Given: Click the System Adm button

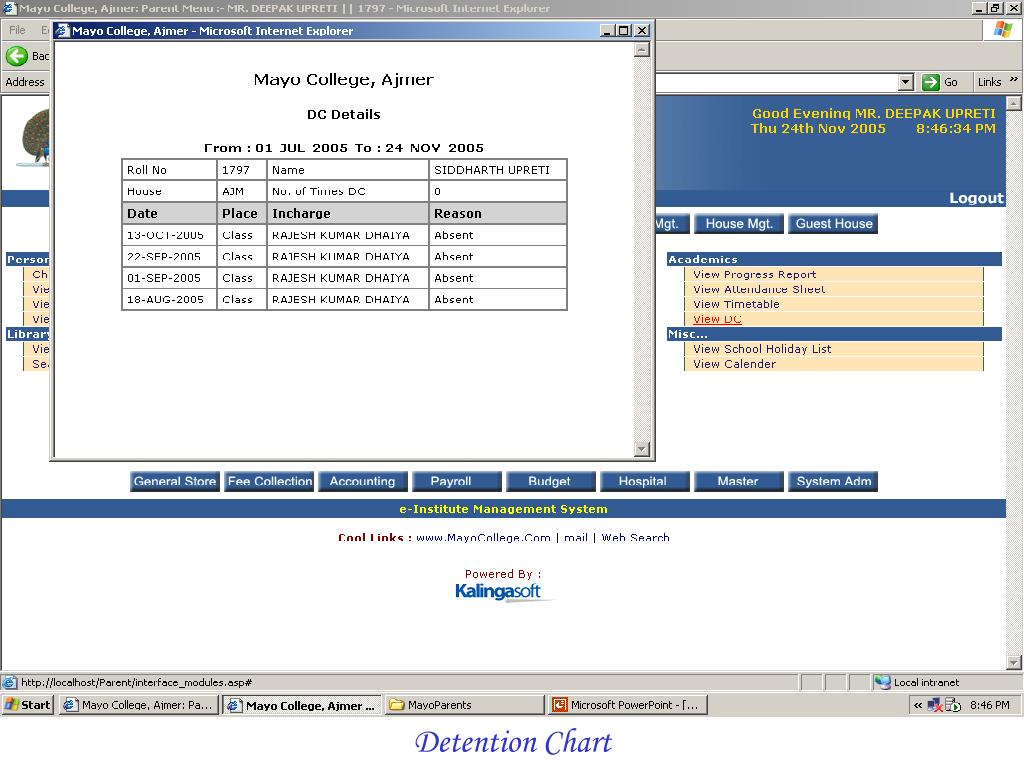Looking at the screenshot, I should tap(833, 482).
